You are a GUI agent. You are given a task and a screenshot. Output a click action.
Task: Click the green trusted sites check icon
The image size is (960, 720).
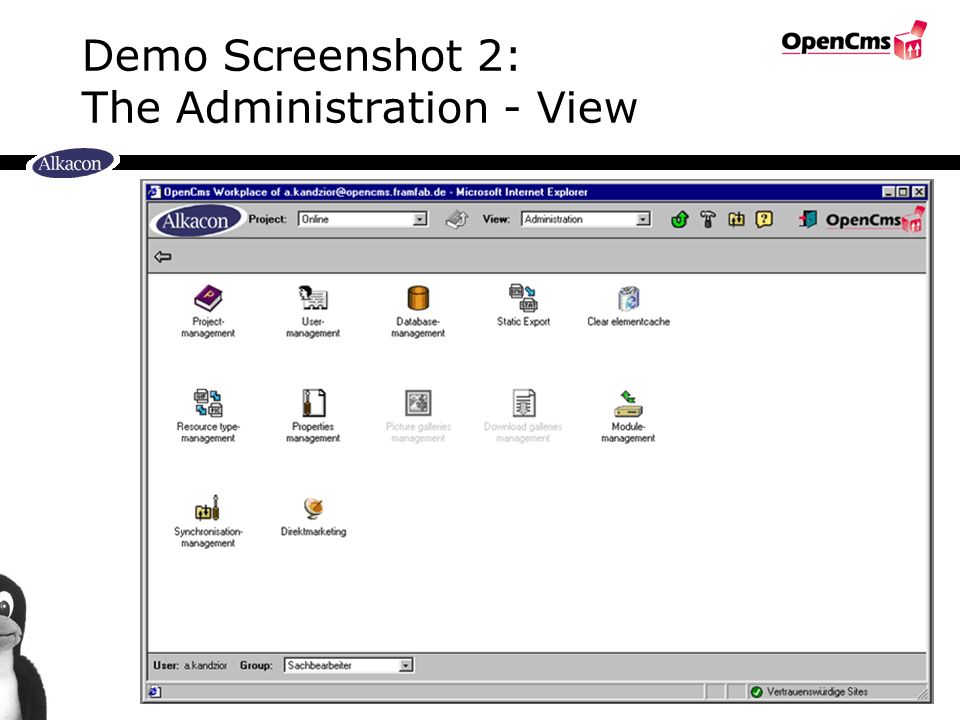tap(756, 692)
